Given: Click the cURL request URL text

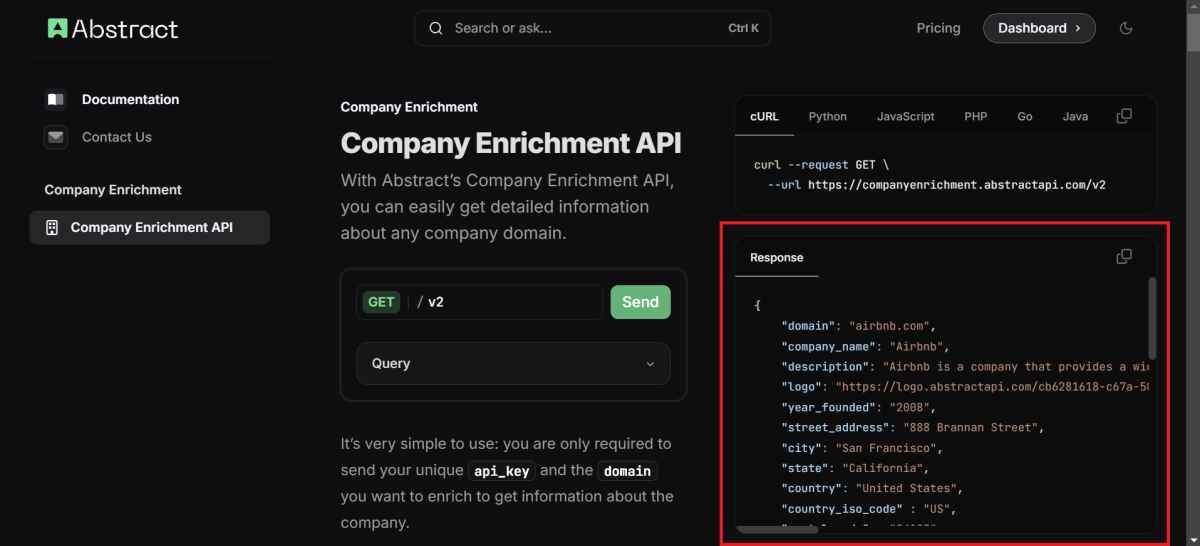Looking at the screenshot, I should click(x=956, y=185).
